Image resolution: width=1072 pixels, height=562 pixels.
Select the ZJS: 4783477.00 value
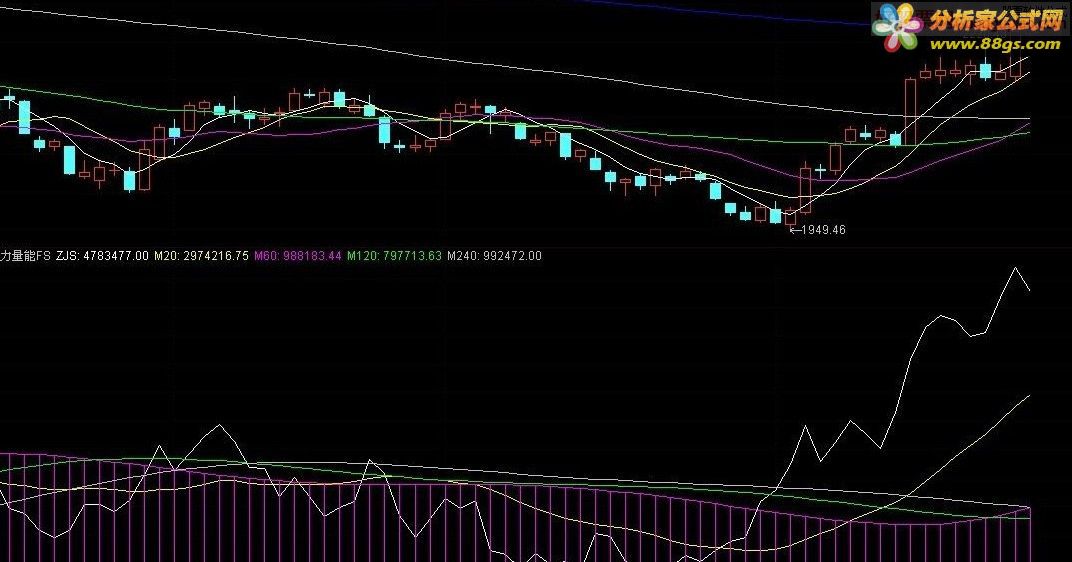102,256
